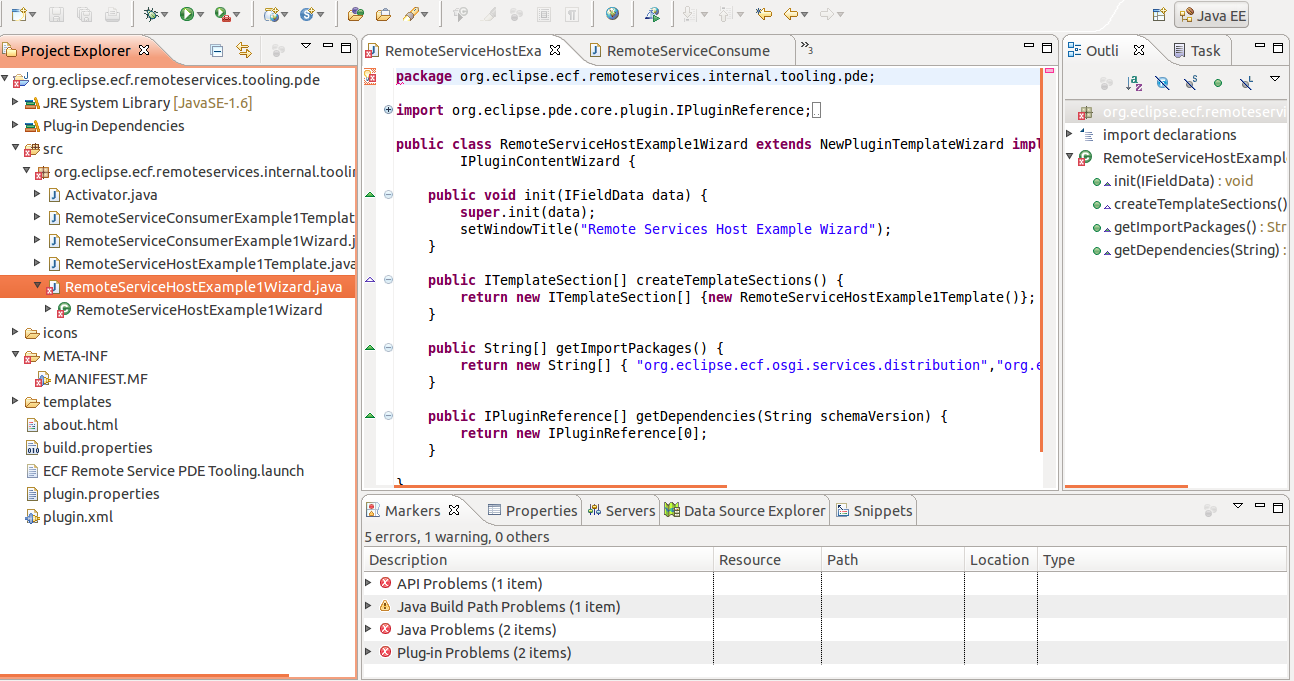Click the Sort alphabetically icon in Outline

tap(1134, 83)
